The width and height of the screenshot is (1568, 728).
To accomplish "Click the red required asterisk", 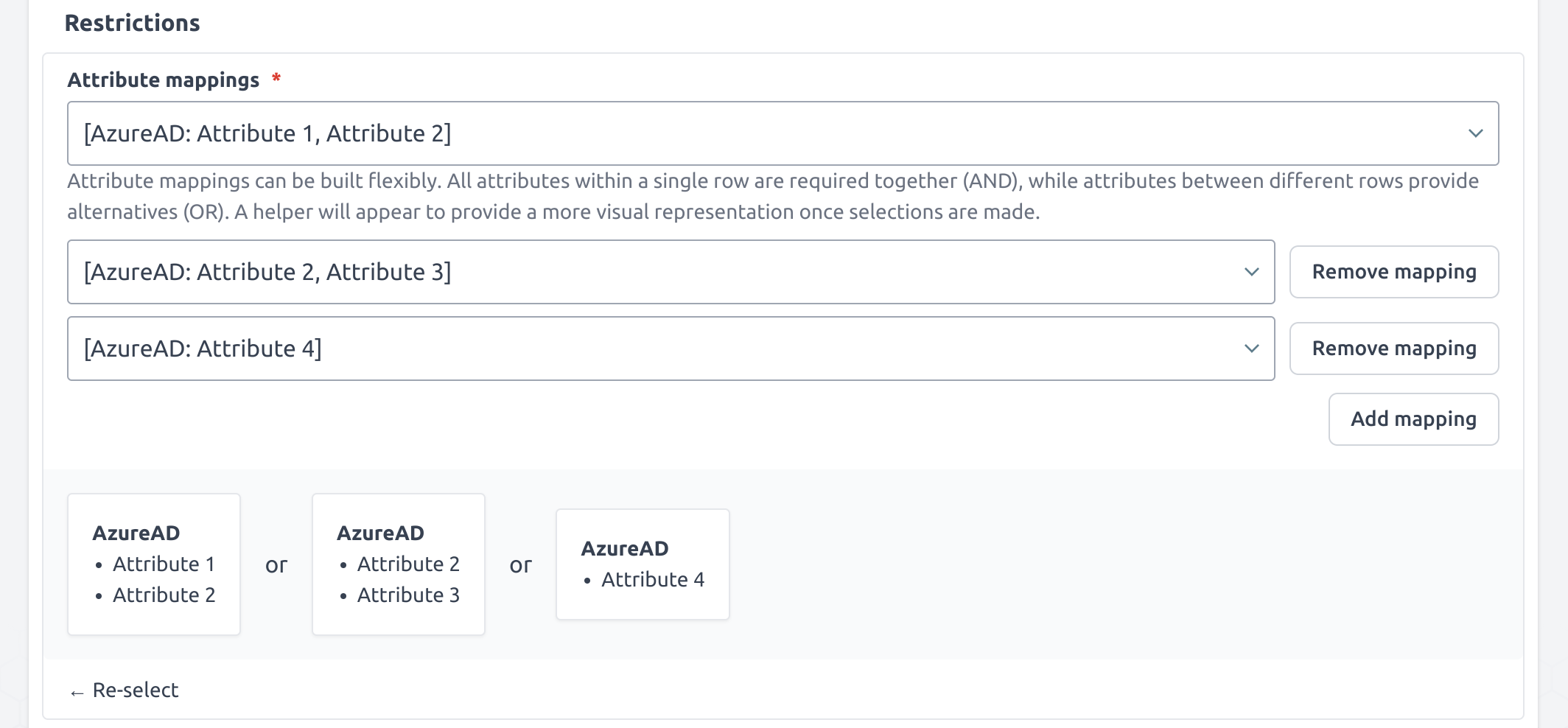I will [276, 78].
